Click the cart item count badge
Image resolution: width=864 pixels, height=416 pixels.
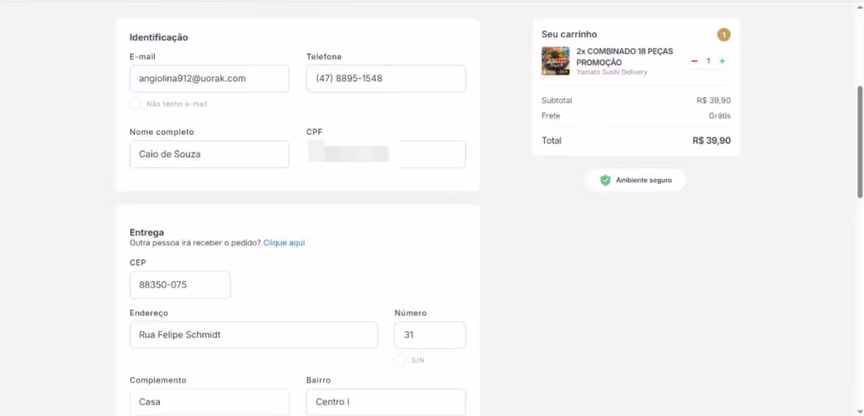[x=723, y=35]
